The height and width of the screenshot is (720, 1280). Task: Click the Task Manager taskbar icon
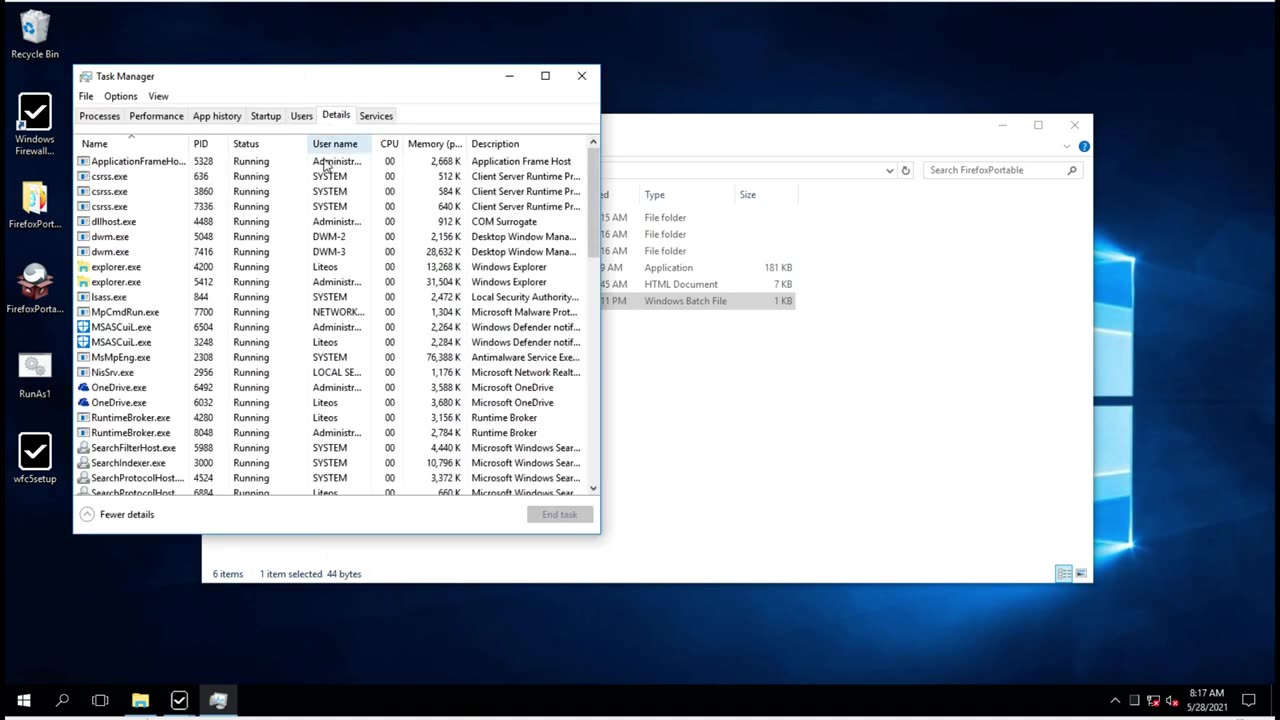218,700
